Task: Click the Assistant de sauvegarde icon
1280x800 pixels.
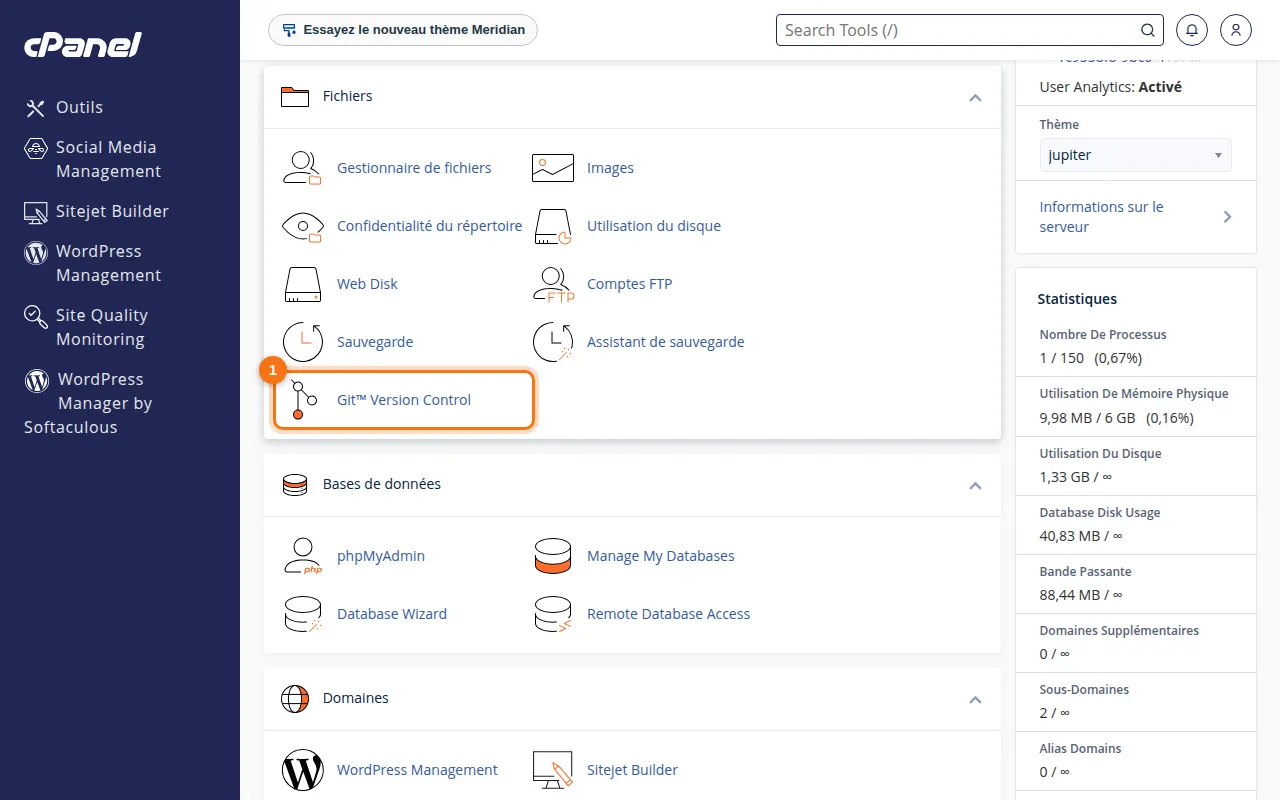Action: pos(553,342)
